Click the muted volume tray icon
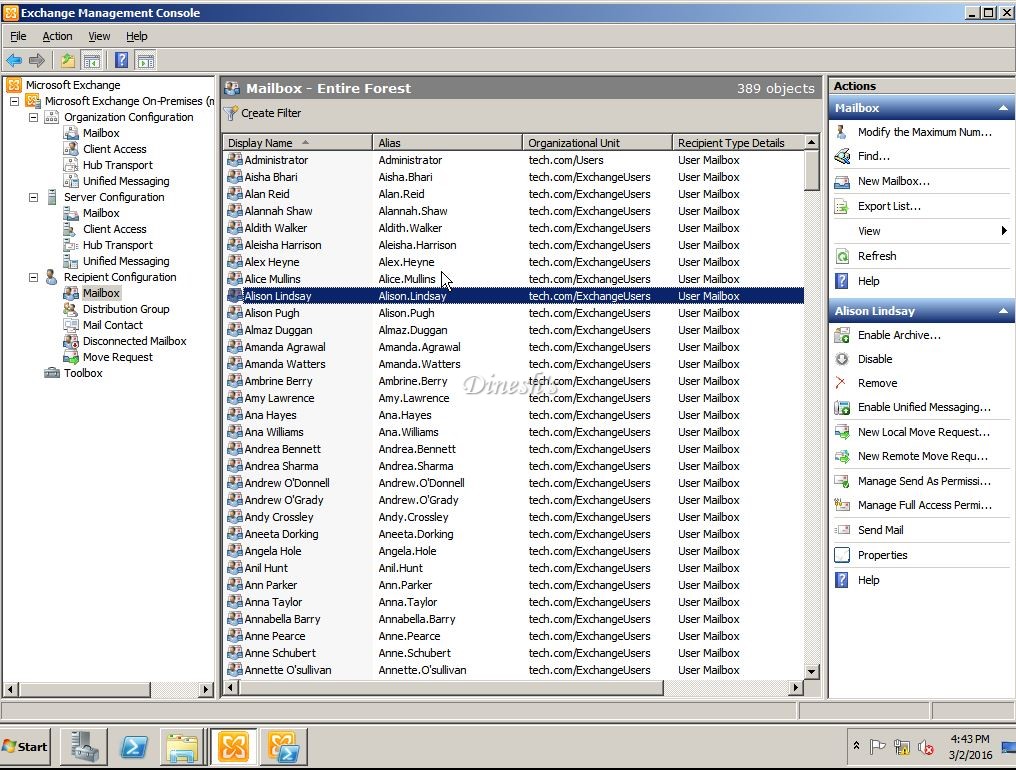 [926, 747]
